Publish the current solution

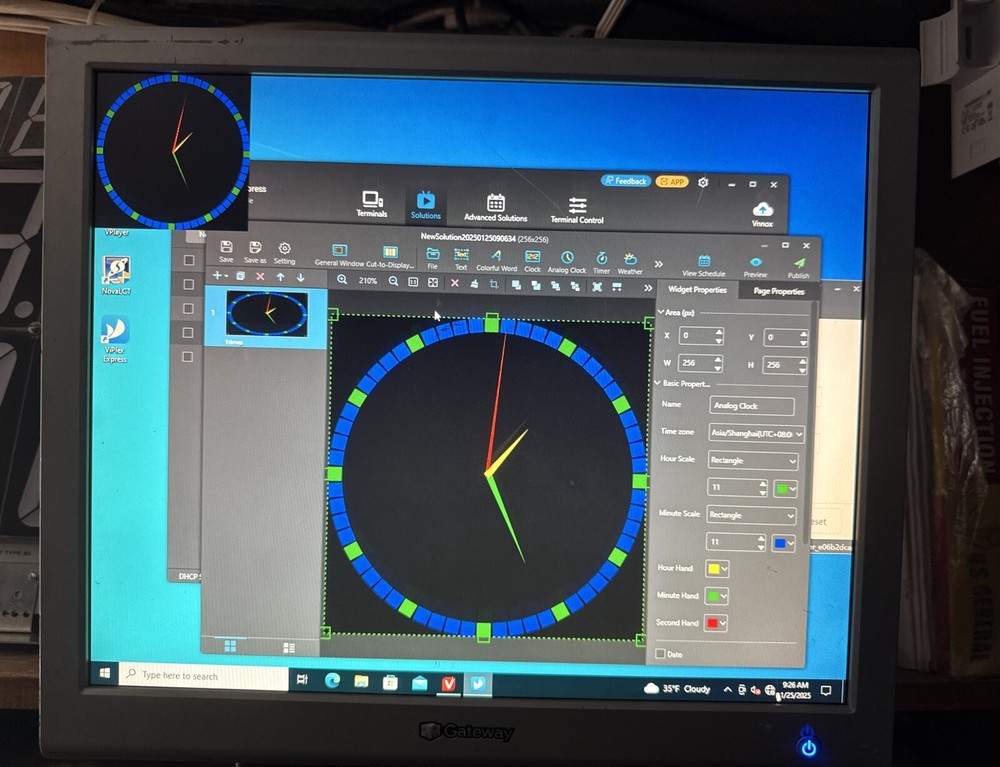click(799, 262)
